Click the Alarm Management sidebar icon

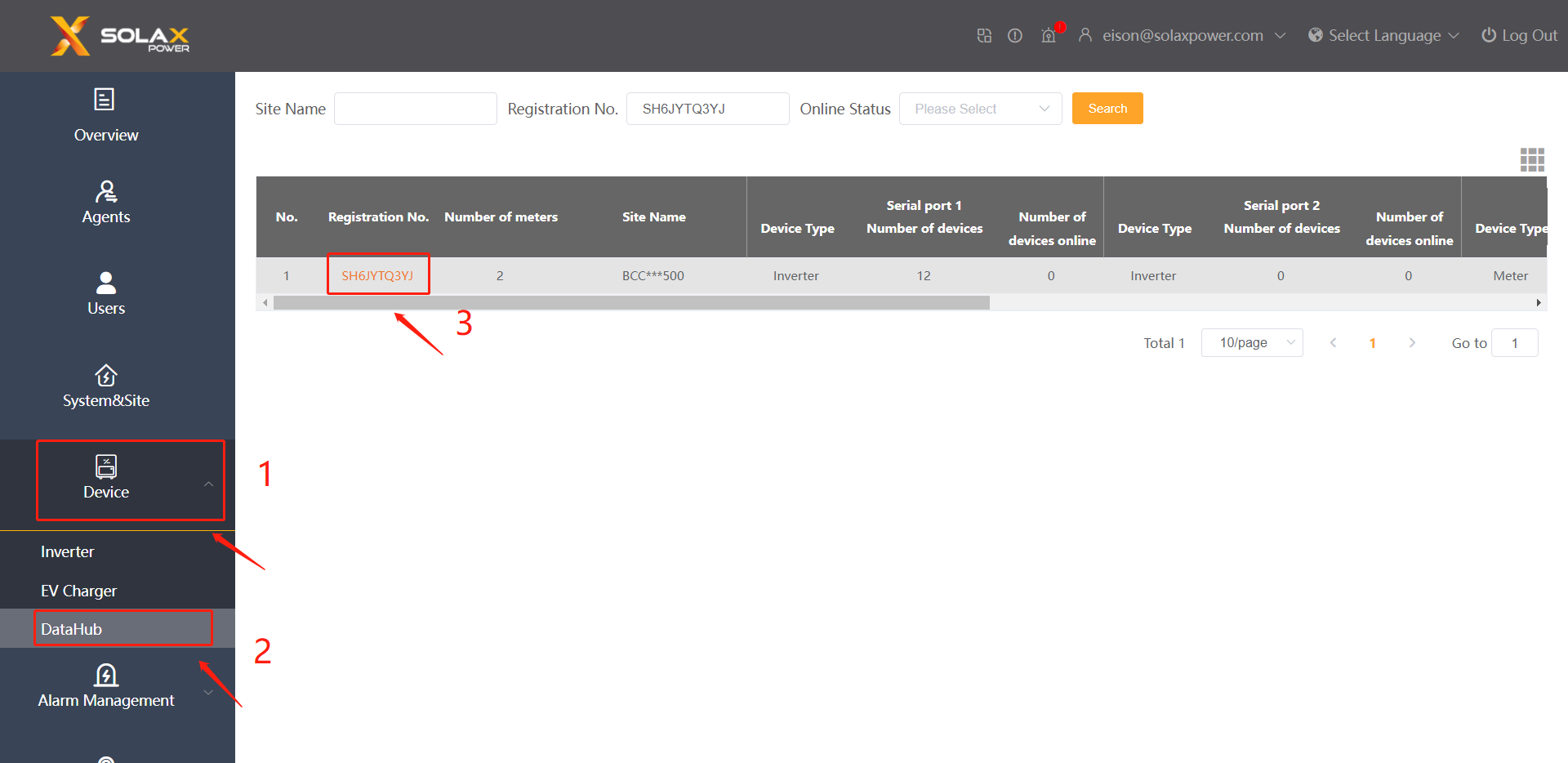click(105, 676)
